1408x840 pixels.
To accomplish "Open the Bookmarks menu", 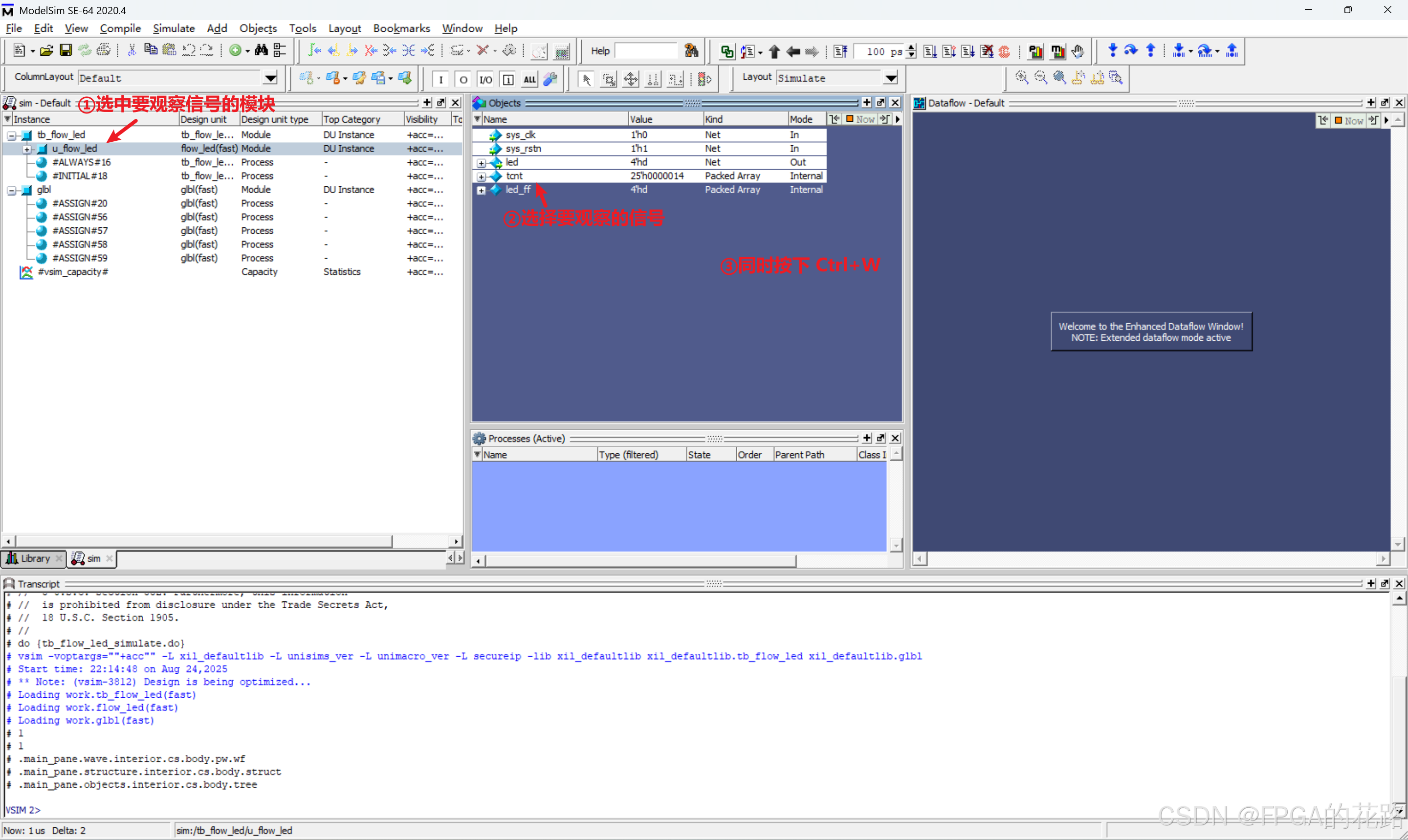I will click(401, 28).
